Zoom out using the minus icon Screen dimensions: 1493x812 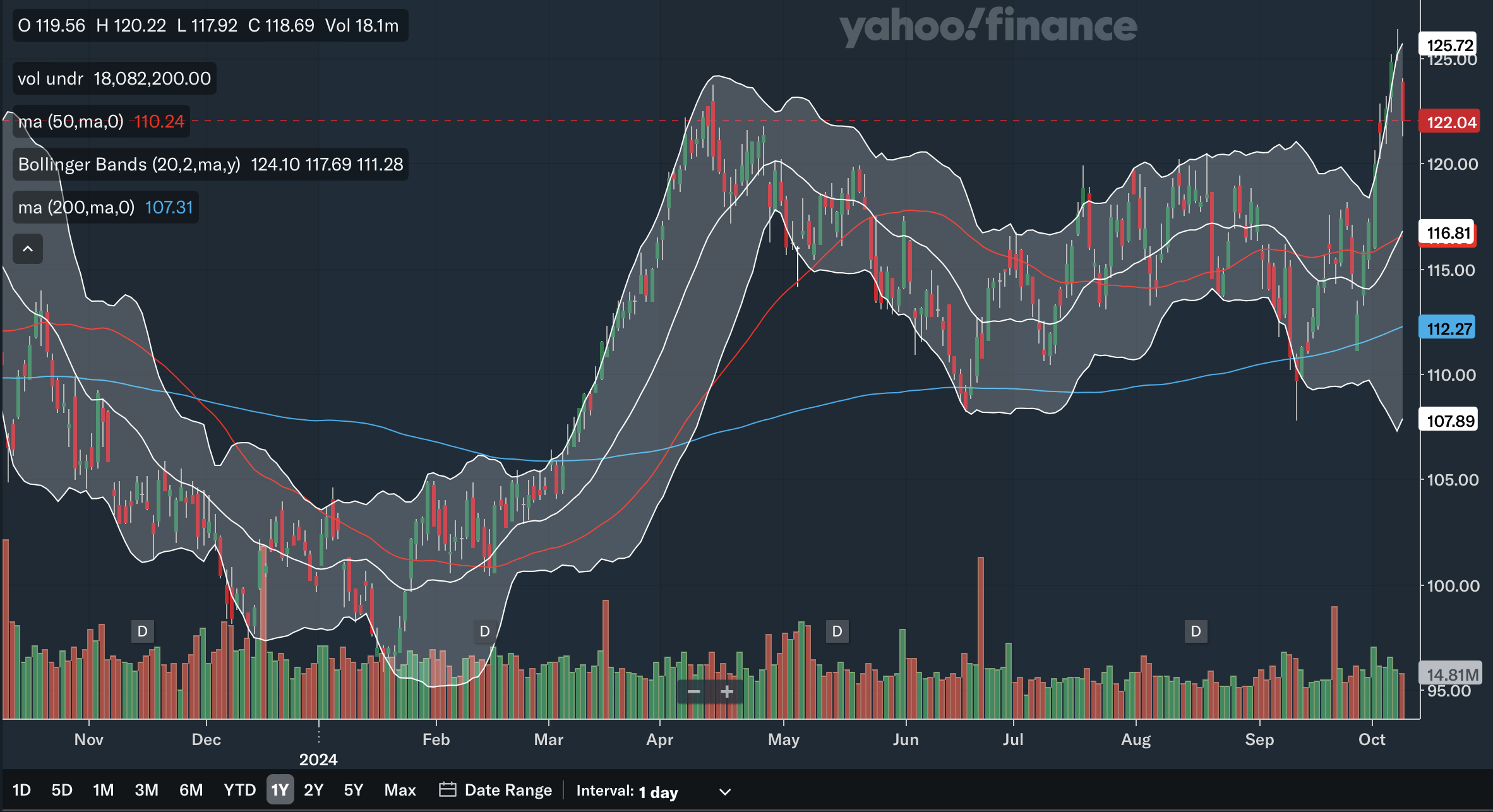tap(695, 692)
